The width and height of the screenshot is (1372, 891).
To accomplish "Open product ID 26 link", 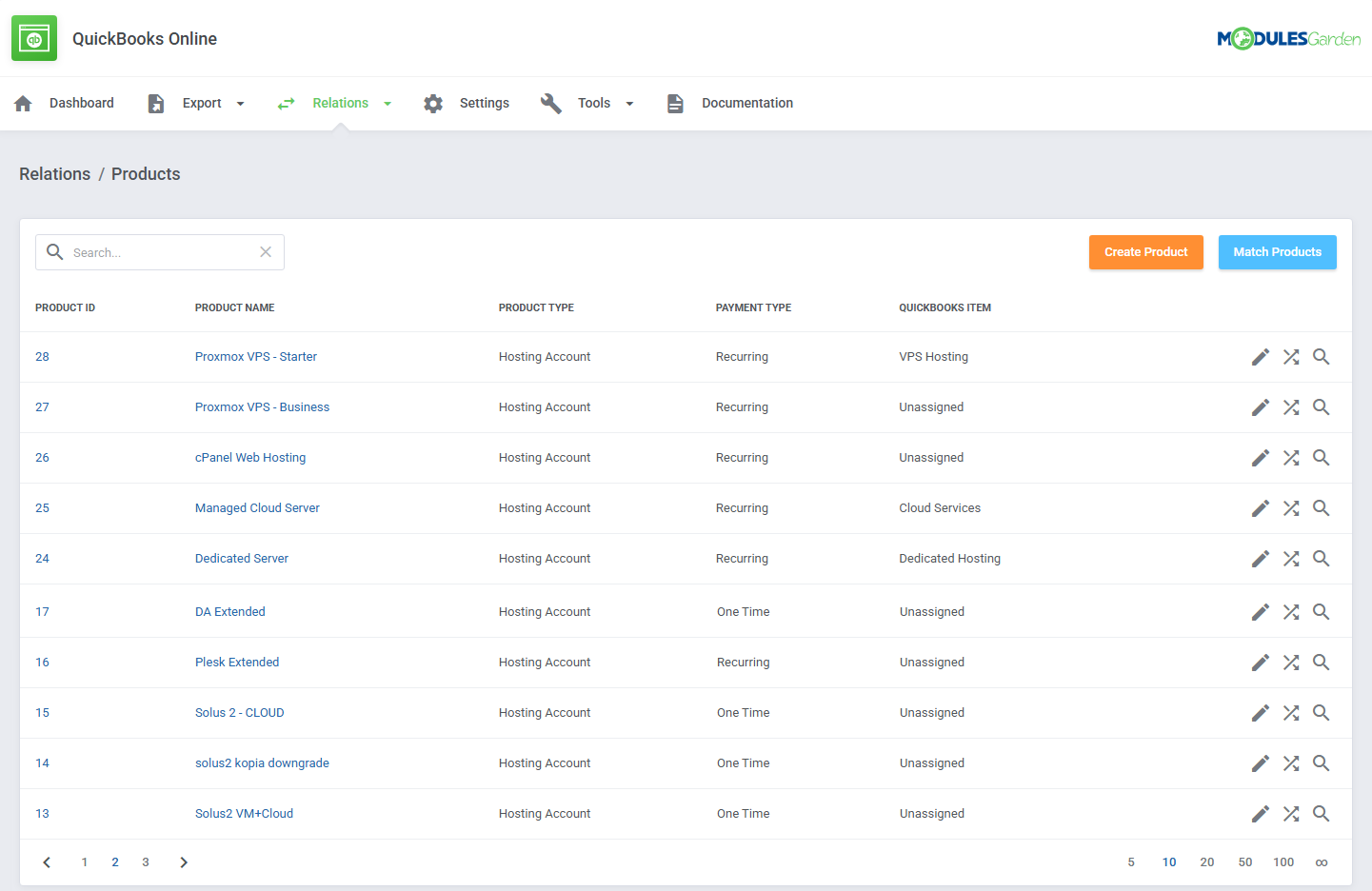I will (42, 458).
